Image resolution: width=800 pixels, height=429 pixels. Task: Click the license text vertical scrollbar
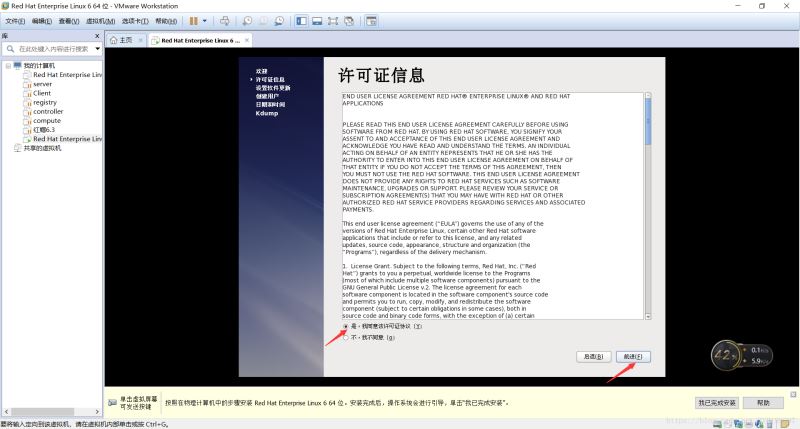pos(647,200)
